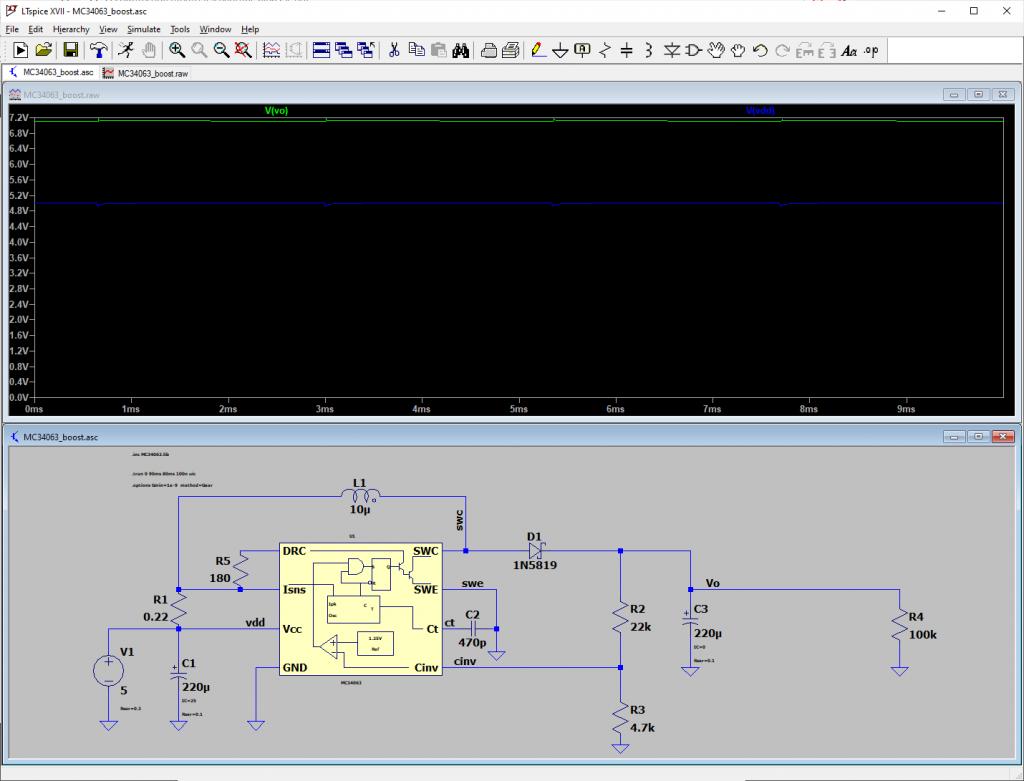Select the Drag closed-hand tool

(x=738, y=50)
